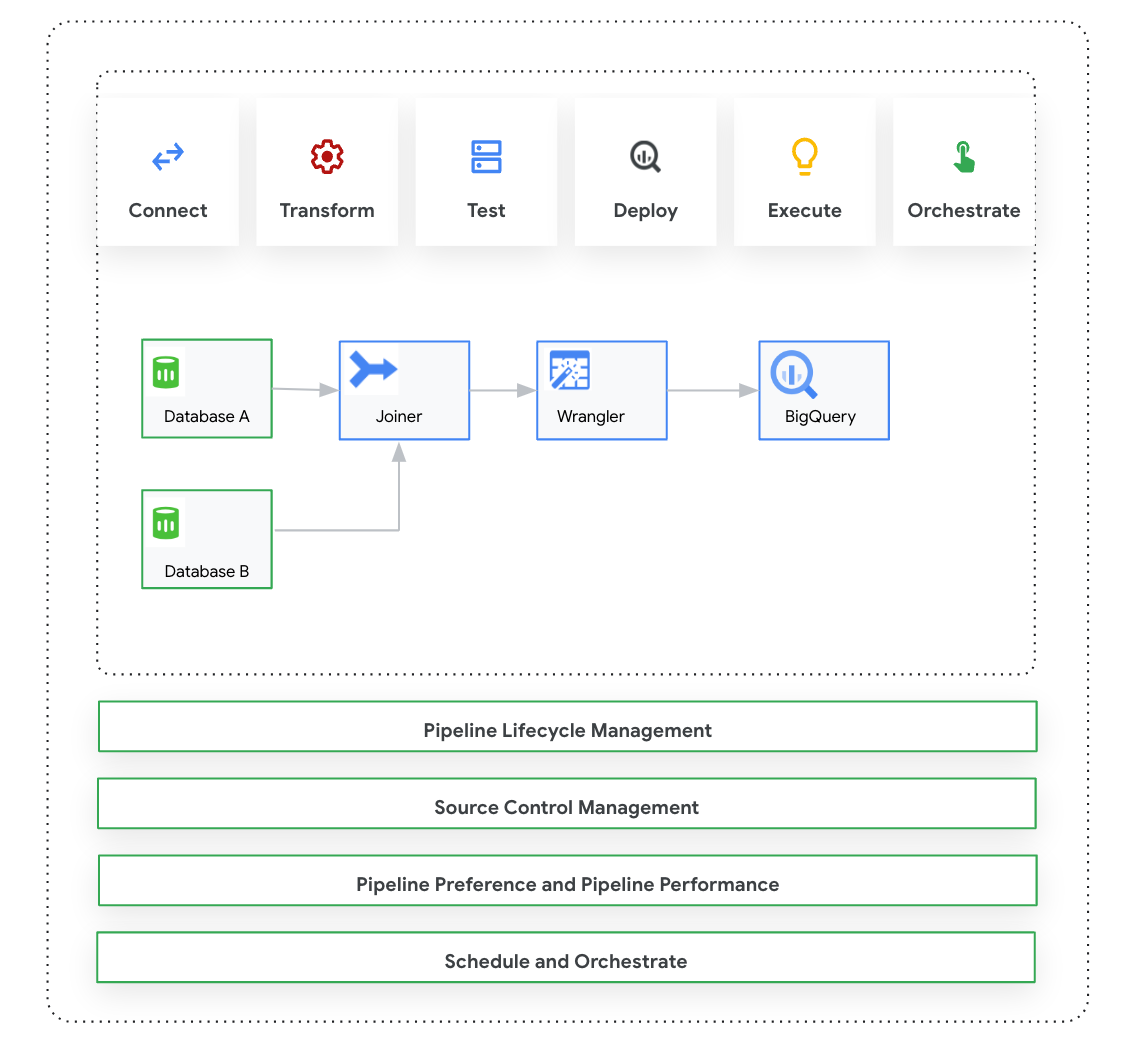Click the green Orchestrate hand icon
Viewport: 1132px width, 1062px height.
coord(963,156)
